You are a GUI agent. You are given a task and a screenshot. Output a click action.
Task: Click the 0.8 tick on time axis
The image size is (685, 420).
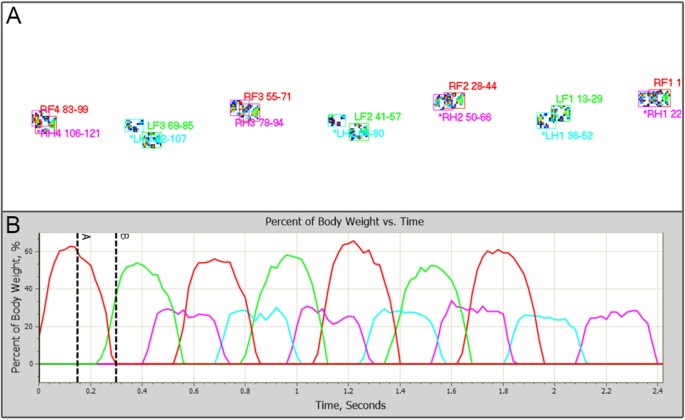245,392
